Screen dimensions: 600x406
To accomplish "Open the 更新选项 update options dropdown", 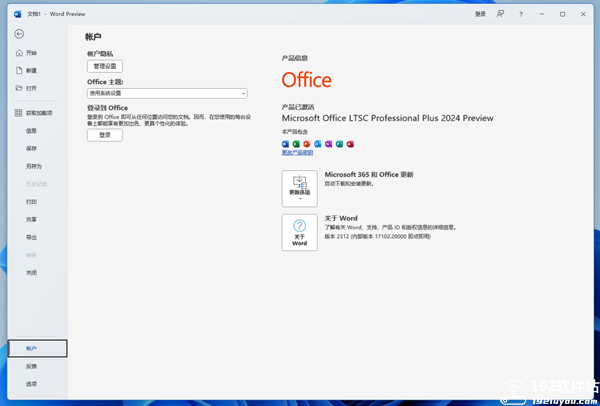I will 299,187.
